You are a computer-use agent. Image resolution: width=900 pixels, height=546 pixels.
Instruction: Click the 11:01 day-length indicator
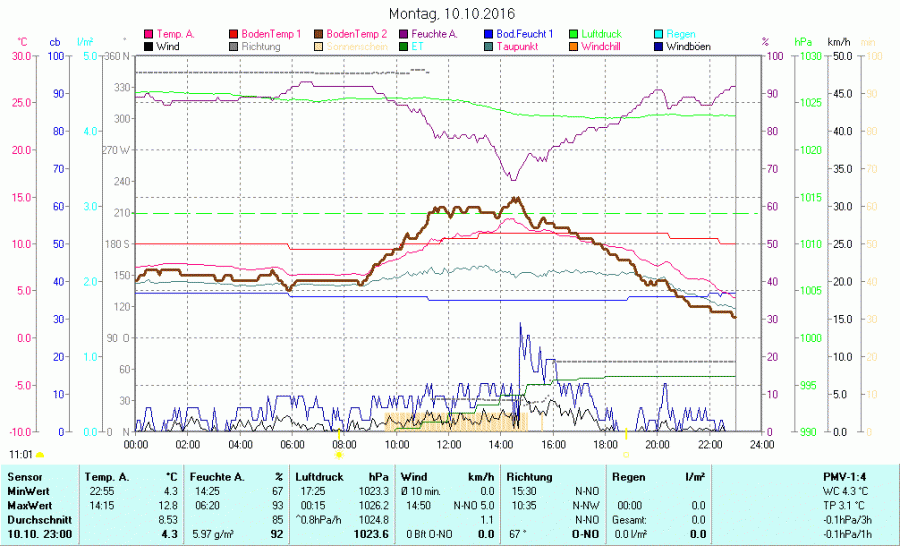click(20, 454)
